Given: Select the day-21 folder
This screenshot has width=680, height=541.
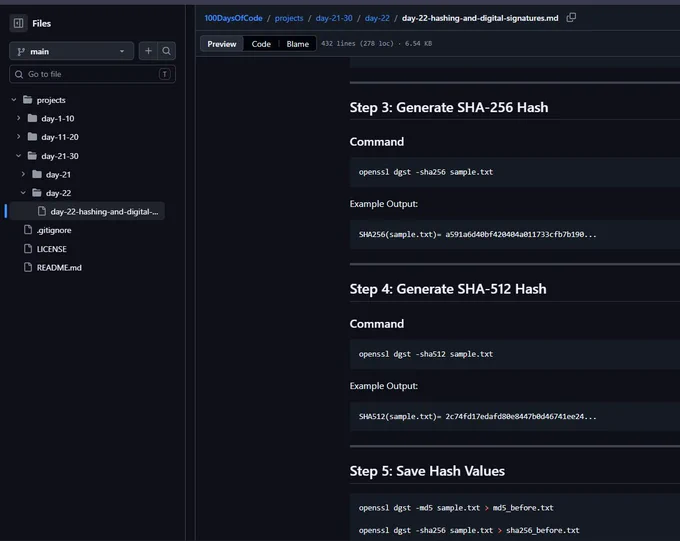Looking at the screenshot, I should pos(58,175).
